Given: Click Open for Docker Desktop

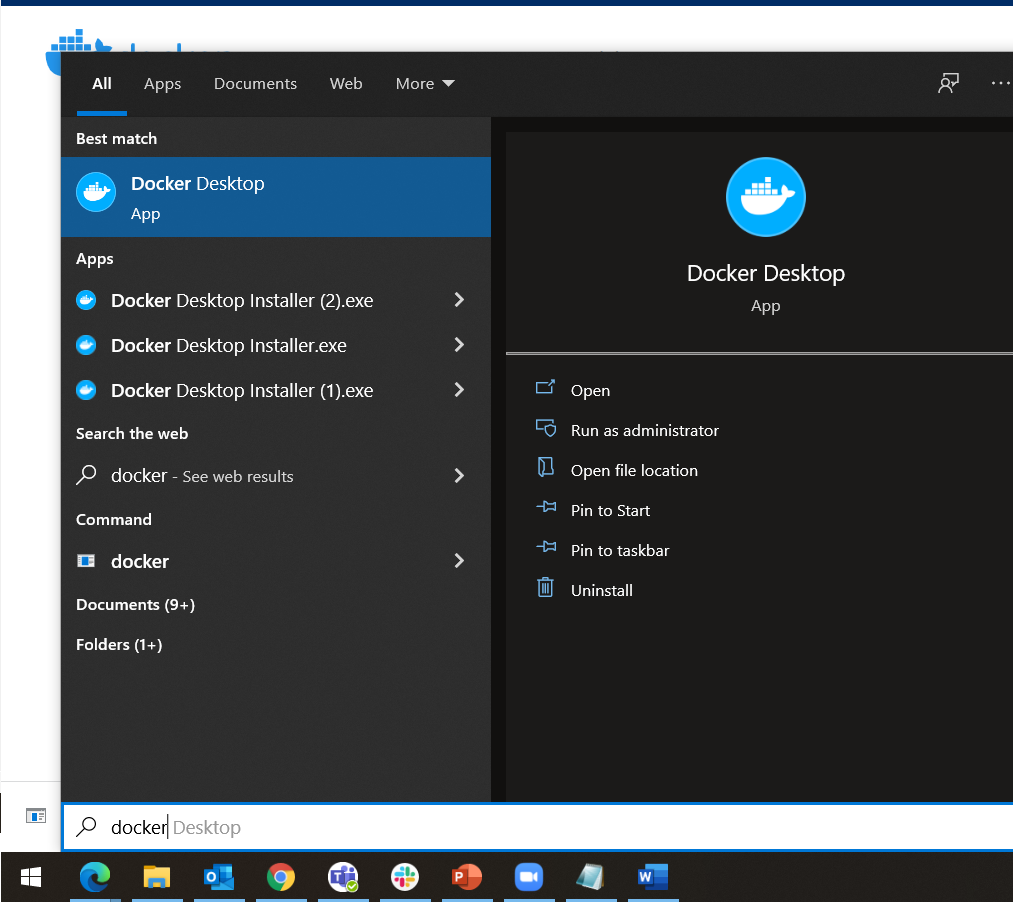Looking at the screenshot, I should coord(590,390).
